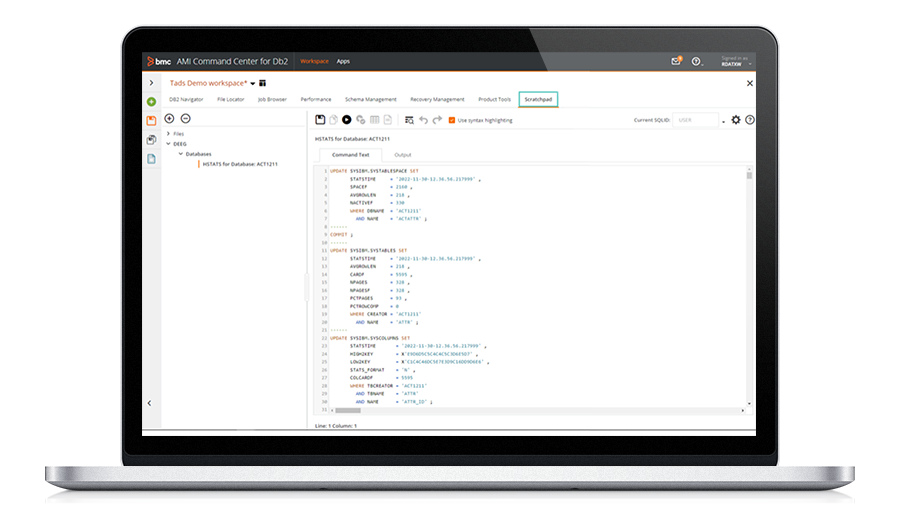This screenshot has width=900, height=516.
Task: Expand the Files tree node
Action: point(168,133)
